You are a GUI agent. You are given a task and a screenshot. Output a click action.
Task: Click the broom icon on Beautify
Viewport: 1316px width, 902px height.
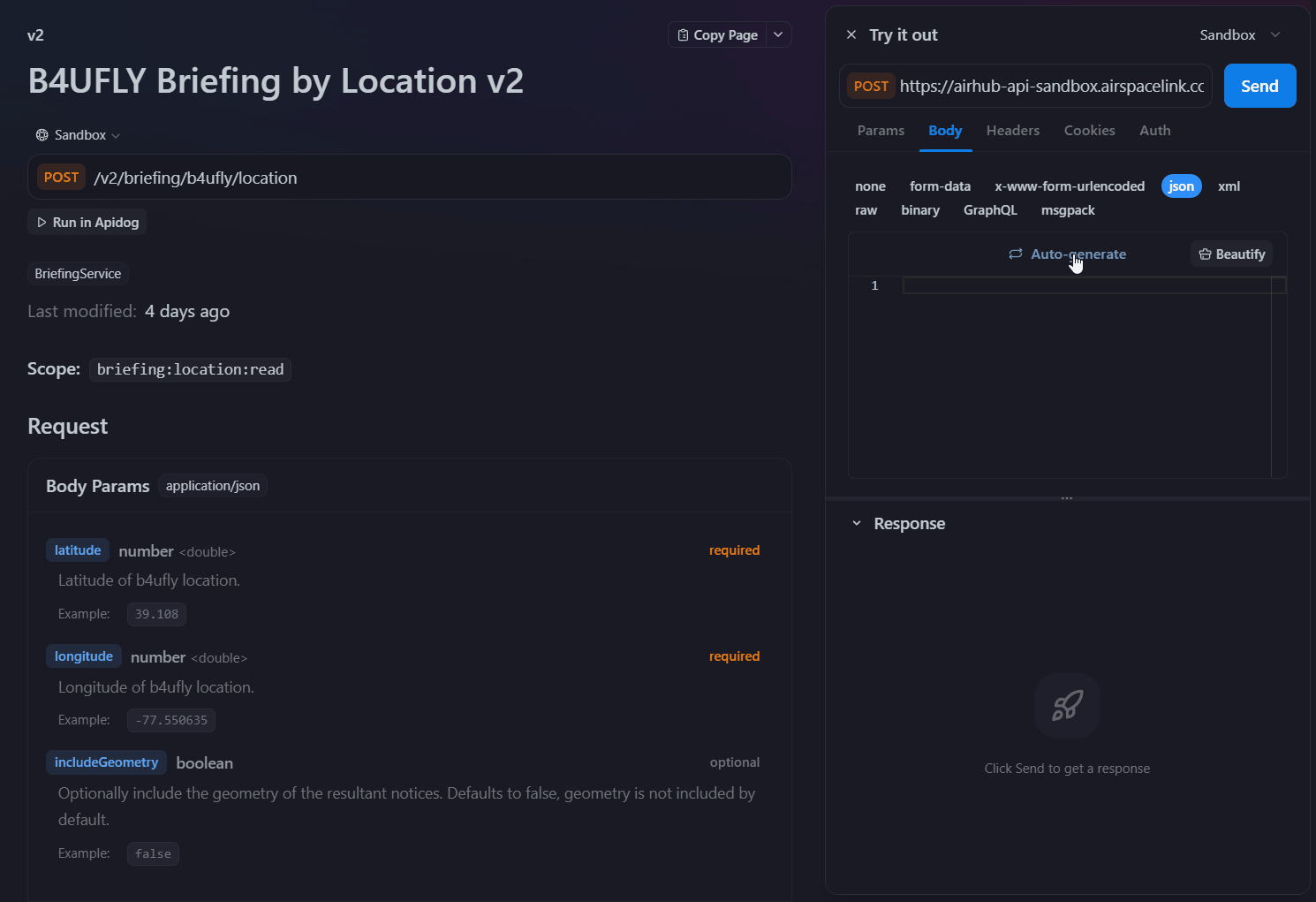1205,254
